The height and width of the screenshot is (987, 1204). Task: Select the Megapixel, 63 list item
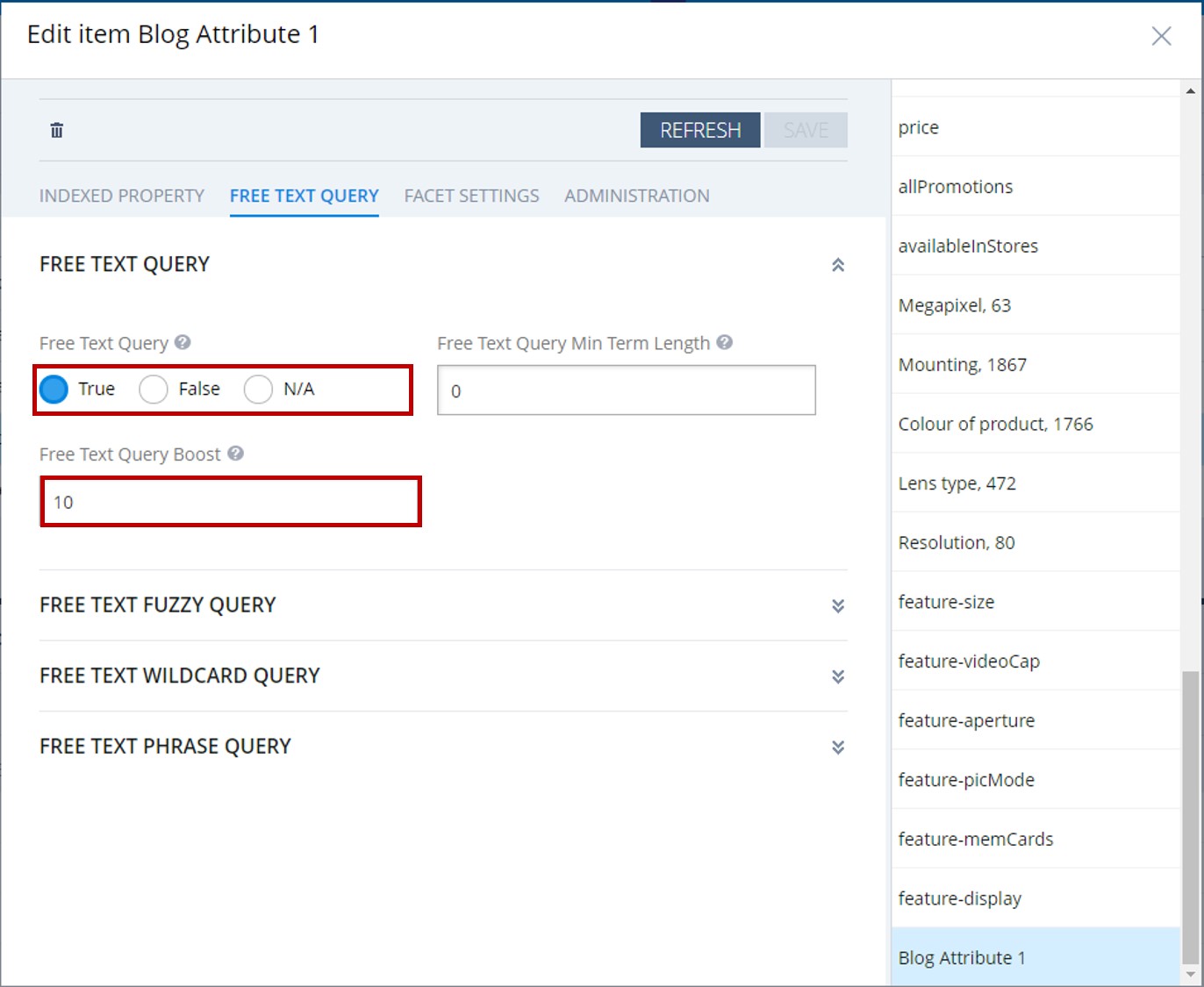[x=1036, y=305]
